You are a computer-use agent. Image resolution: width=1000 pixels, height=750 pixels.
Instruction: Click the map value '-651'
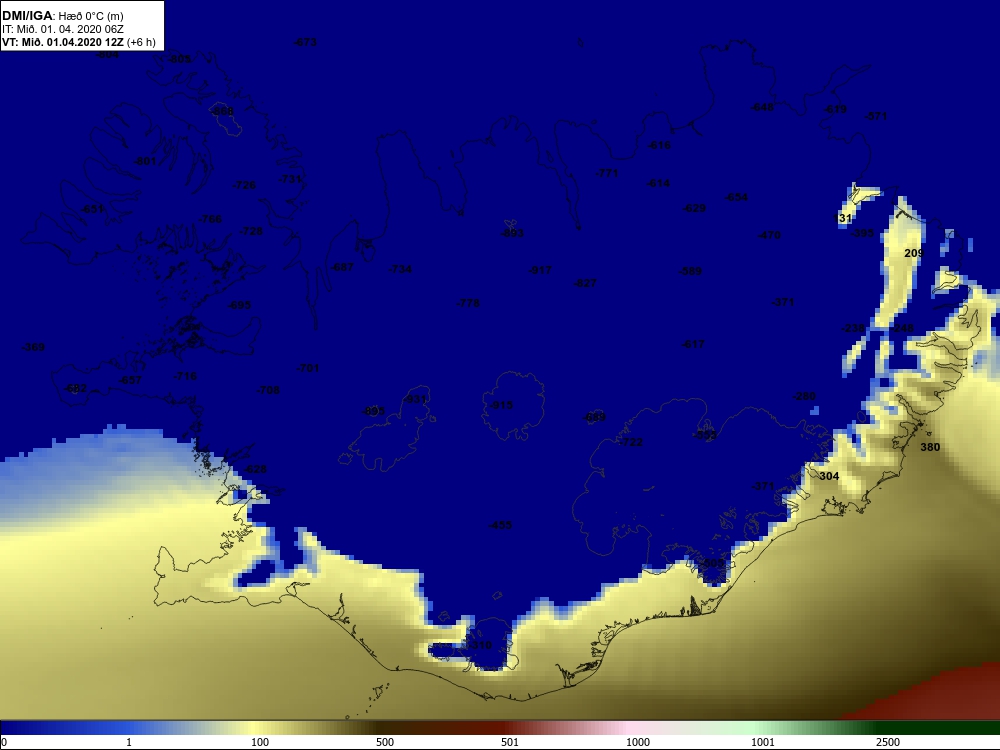tap(93, 209)
